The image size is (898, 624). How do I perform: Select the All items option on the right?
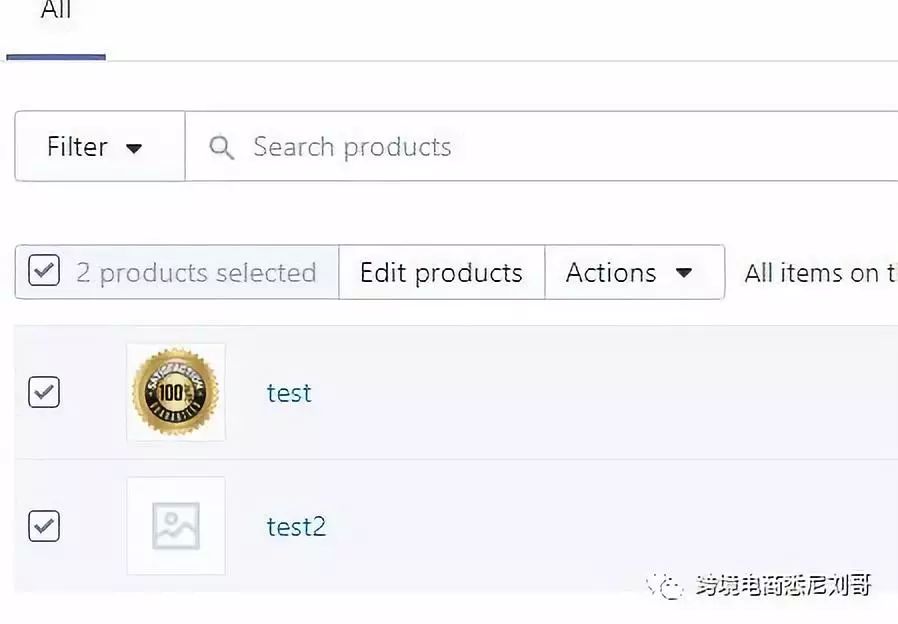(818, 272)
